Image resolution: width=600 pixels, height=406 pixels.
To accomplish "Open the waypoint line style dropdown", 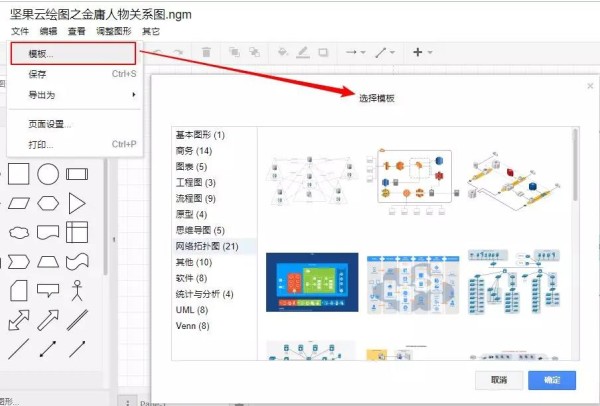I will click(385, 52).
